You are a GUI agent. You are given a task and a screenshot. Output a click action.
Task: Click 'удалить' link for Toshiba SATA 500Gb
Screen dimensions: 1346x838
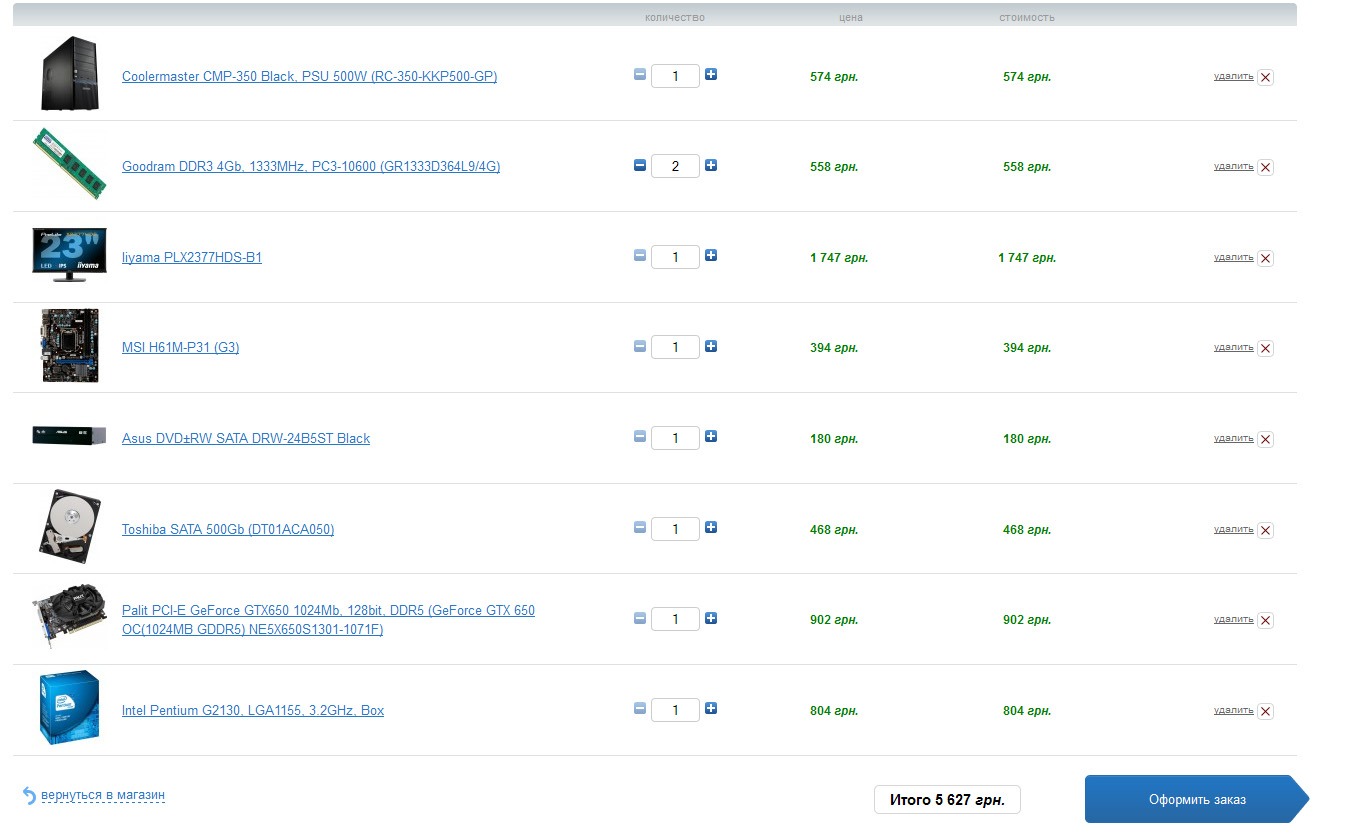pyautogui.click(x=1233, y=529)
